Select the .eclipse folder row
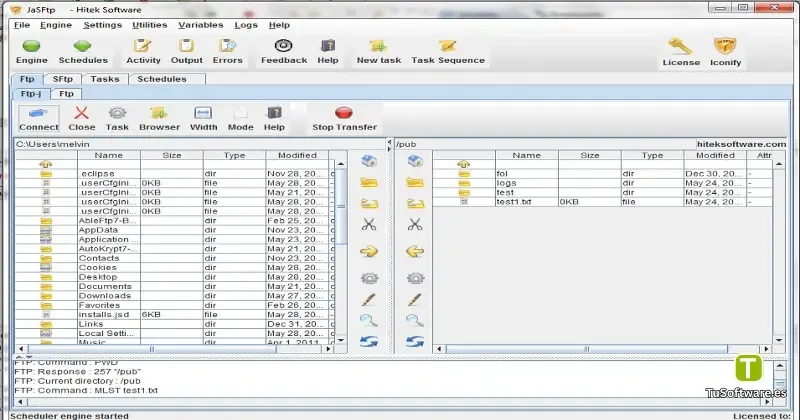800x420 pixels. (x=174, y=174)
